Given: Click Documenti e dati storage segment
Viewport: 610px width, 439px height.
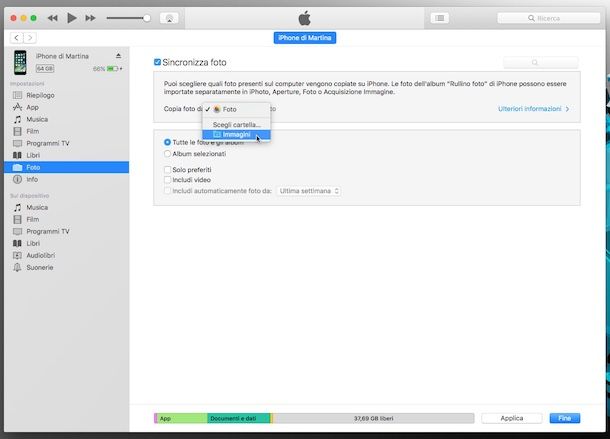Looking at the screenshot, I should pos(238,418).
